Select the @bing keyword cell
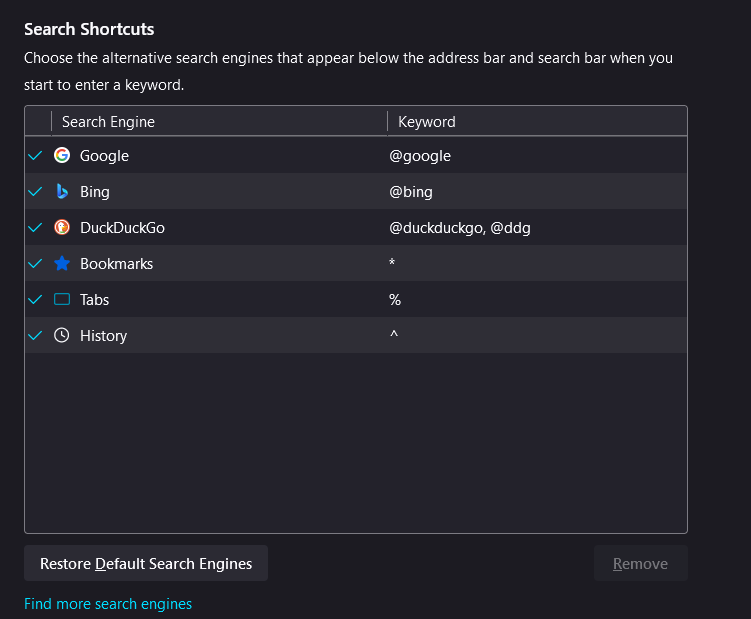 tap(411, 192)
